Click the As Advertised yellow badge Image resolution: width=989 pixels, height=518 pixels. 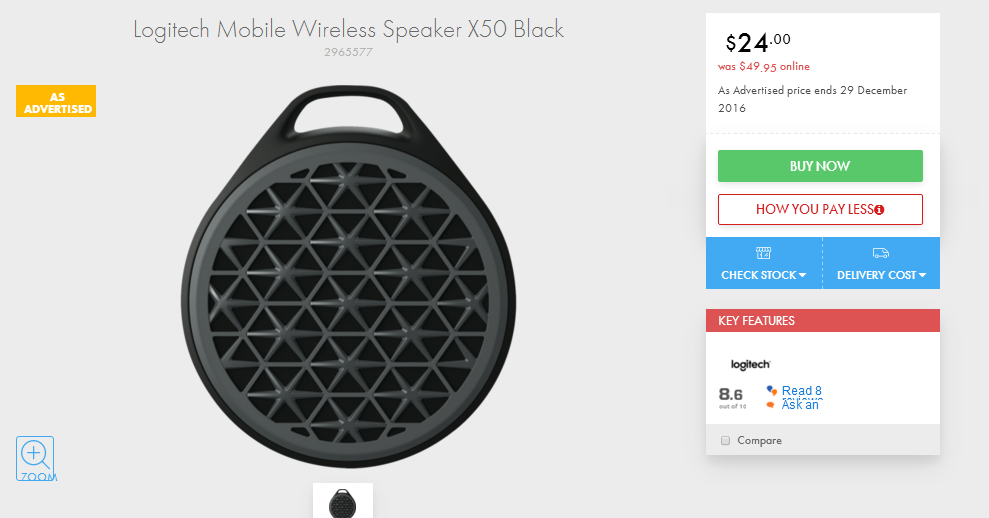[56, 101]
